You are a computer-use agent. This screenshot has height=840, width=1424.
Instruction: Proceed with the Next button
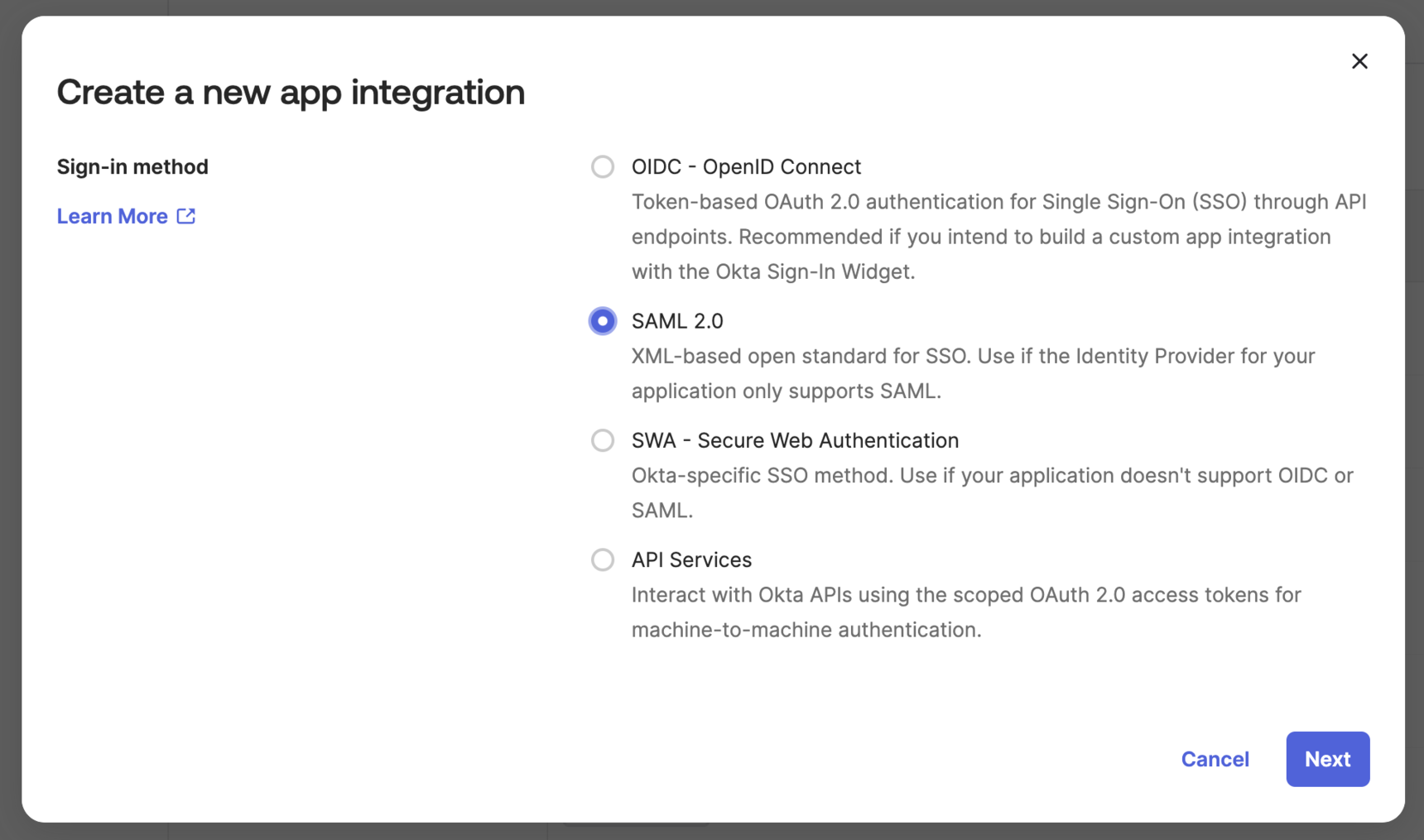pos(1327,759)
